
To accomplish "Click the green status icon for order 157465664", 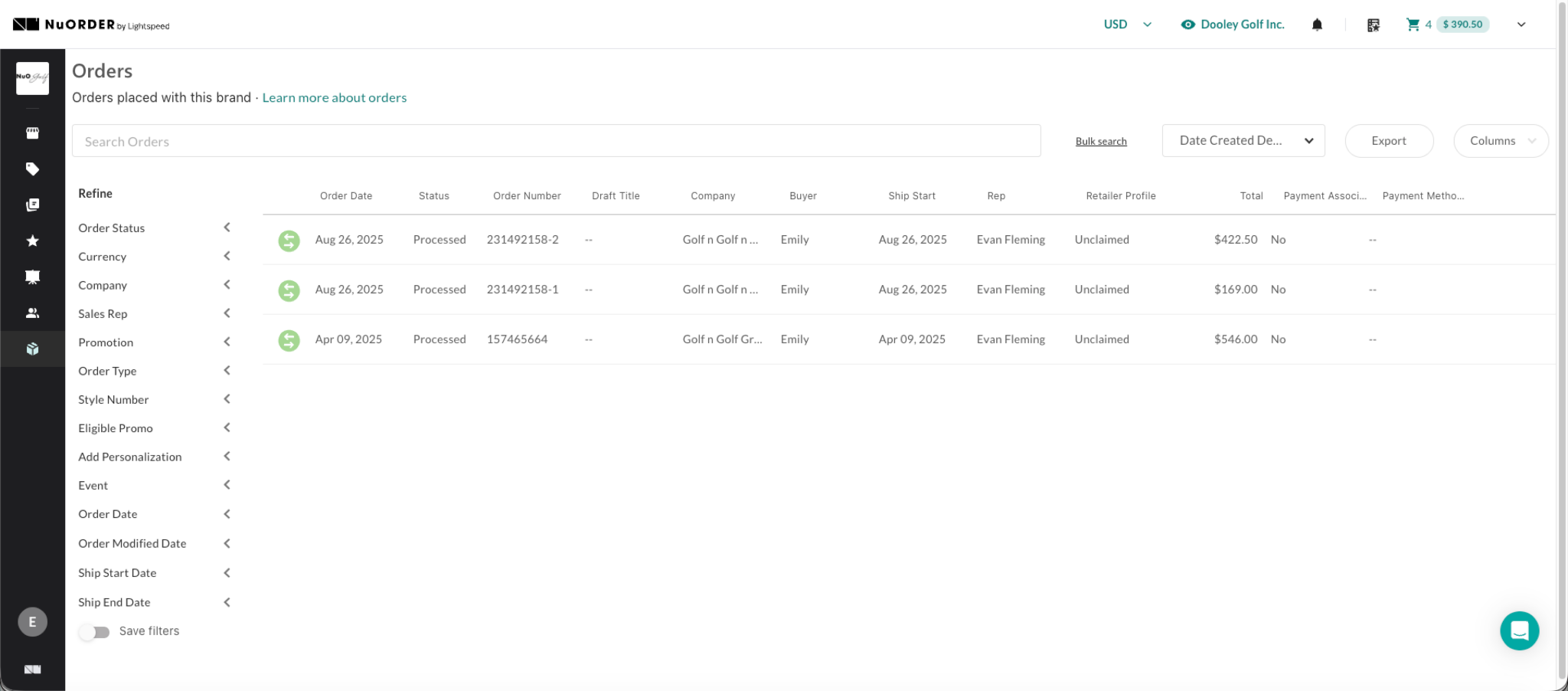I will (x=289, y=340).
